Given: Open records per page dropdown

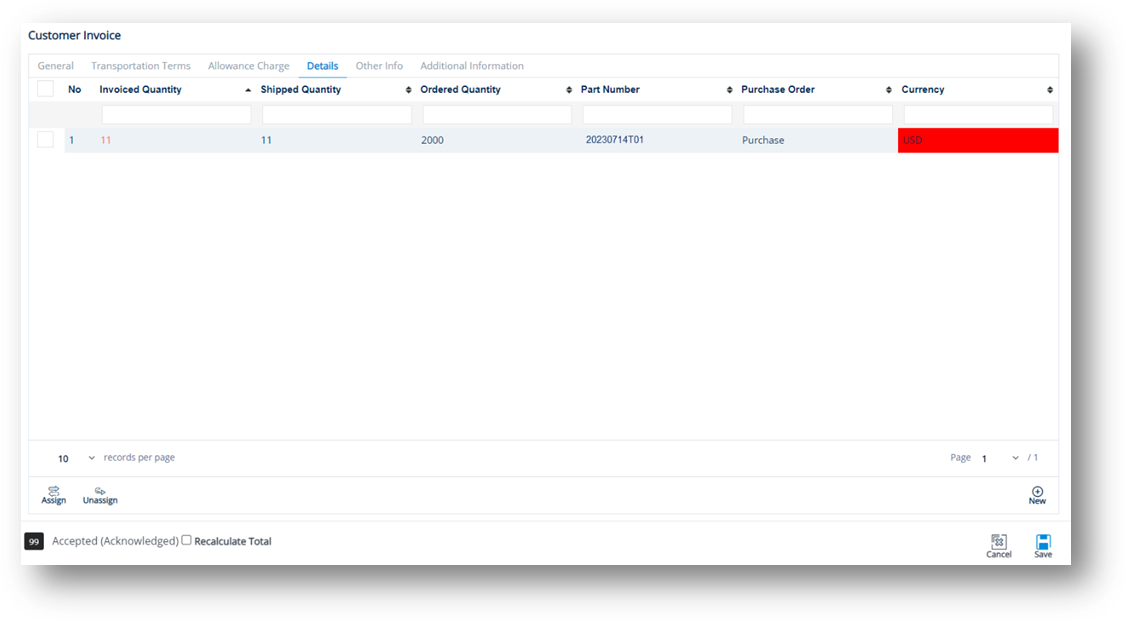Looking at the screenshot, I should (75, 458).
